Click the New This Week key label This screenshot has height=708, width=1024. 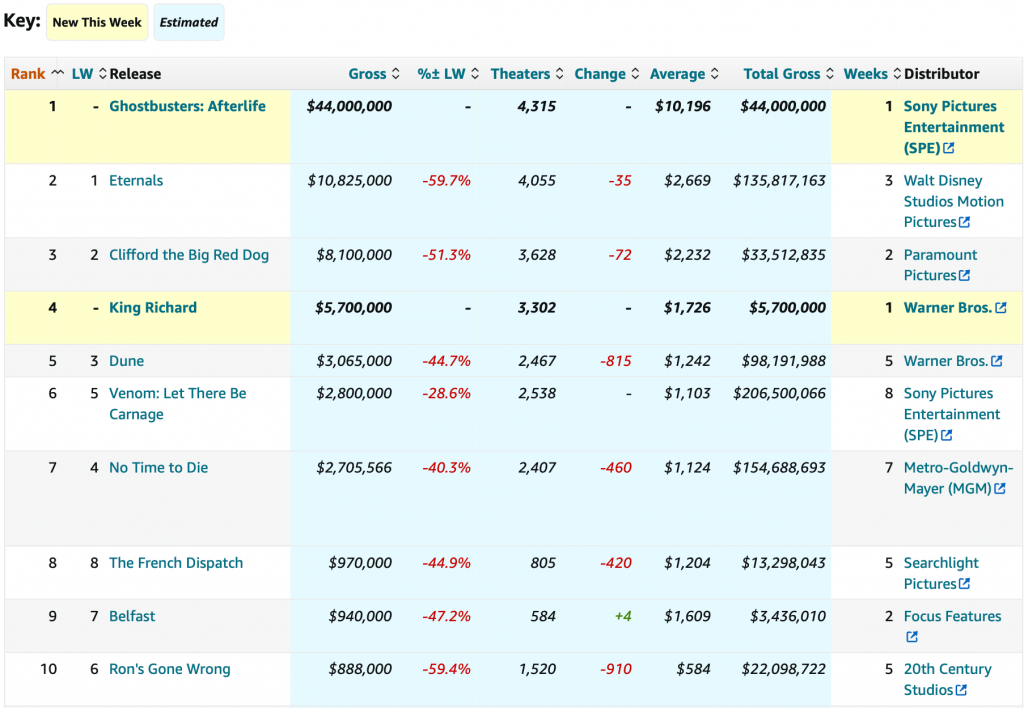(x=99, y=22)
